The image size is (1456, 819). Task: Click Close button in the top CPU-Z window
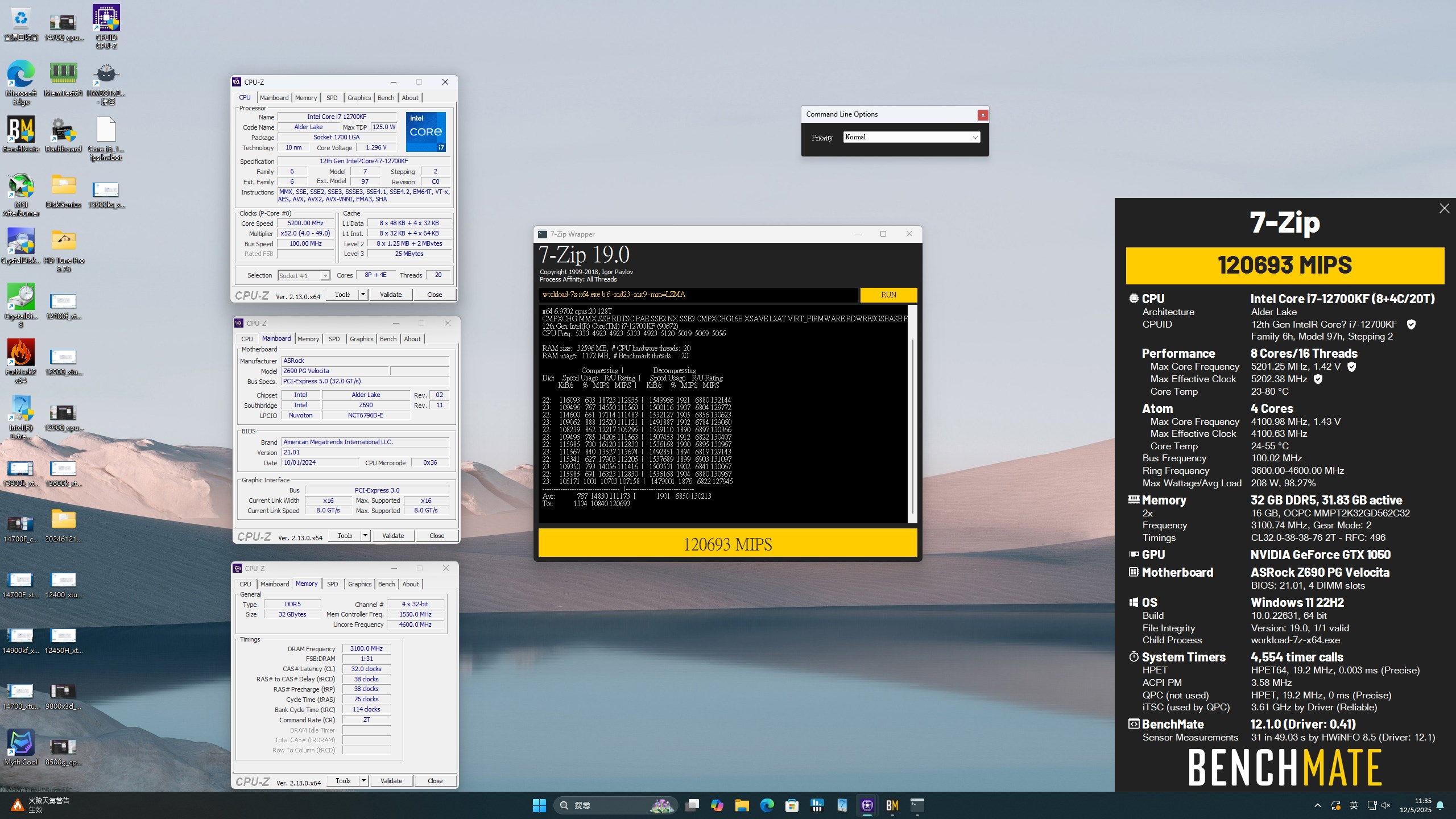click(x=435, y=295)
